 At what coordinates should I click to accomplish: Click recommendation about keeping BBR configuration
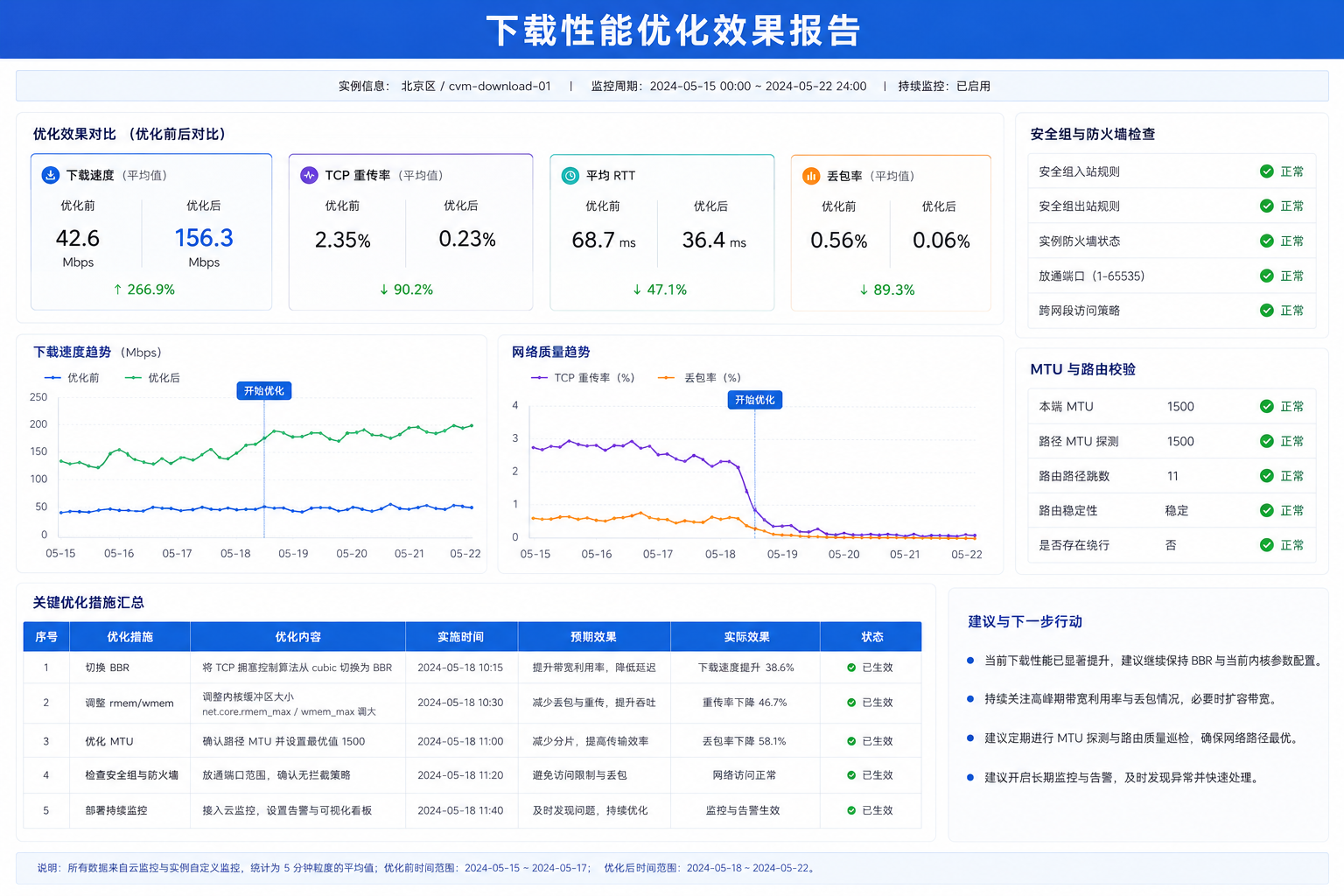1153,661
